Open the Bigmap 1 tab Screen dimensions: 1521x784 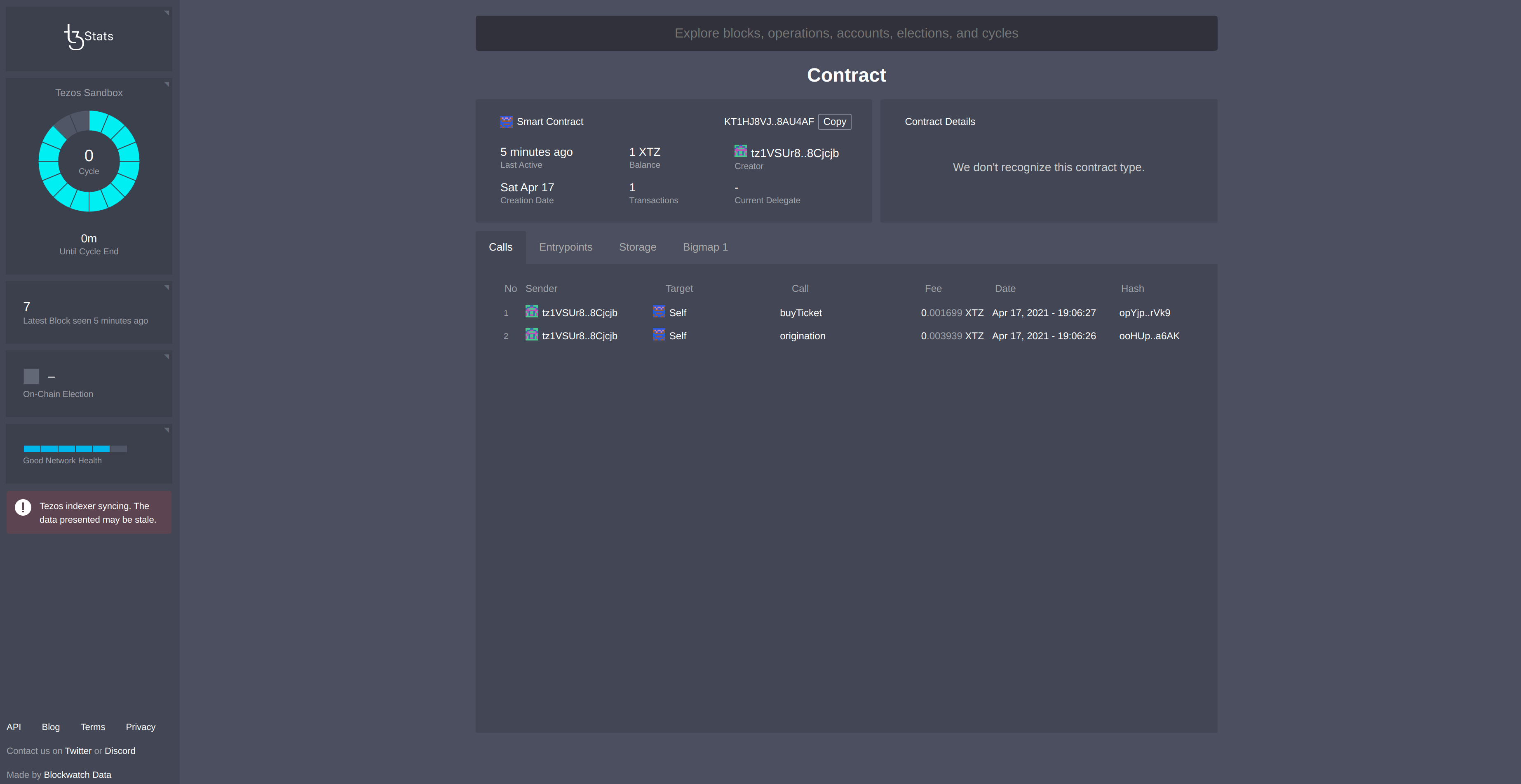[705, 247]
